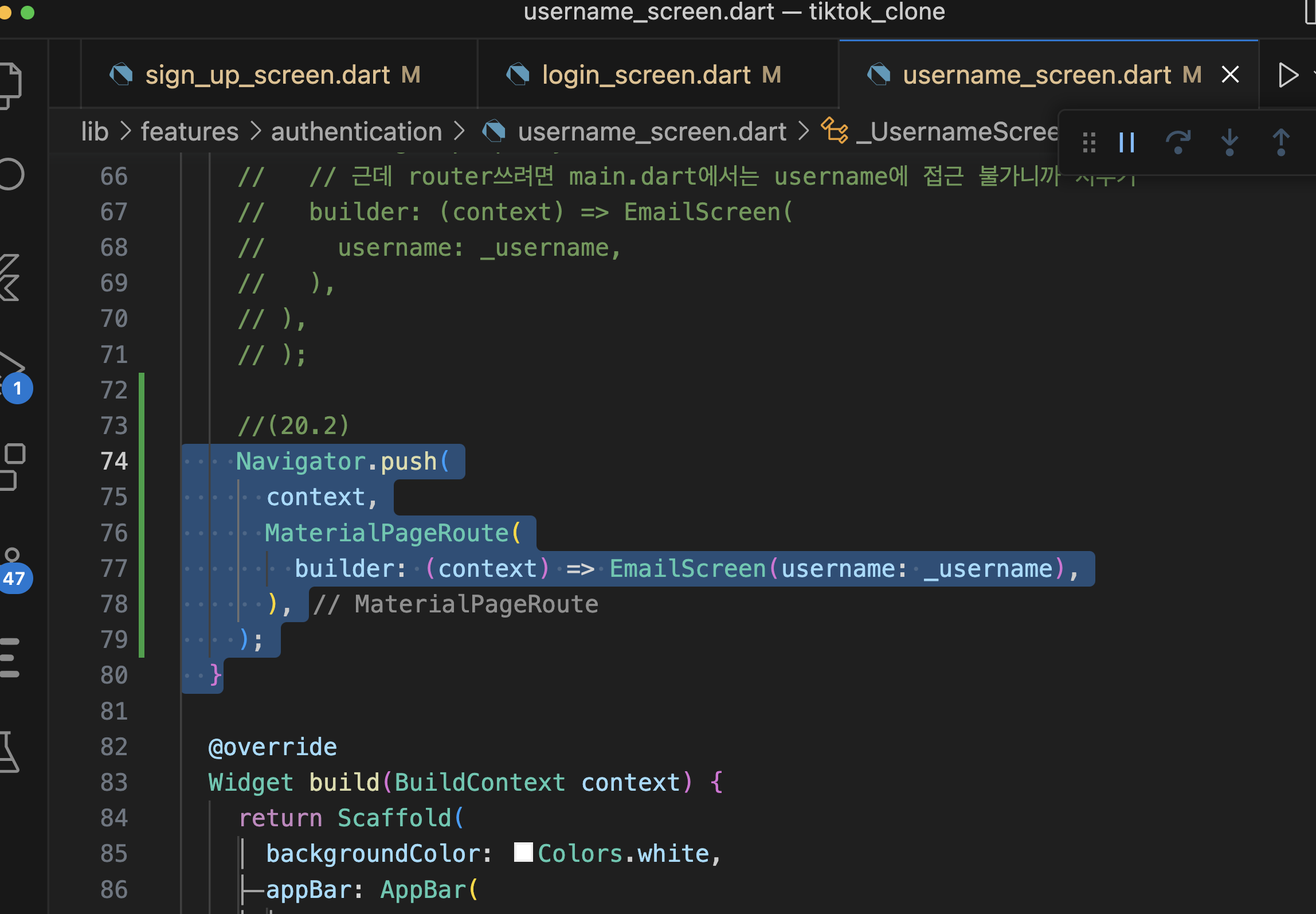This screenshot has width=1316, height=914.
Task: Switch to sign_up_screen.dart tab
Action: tap(267, 75)
